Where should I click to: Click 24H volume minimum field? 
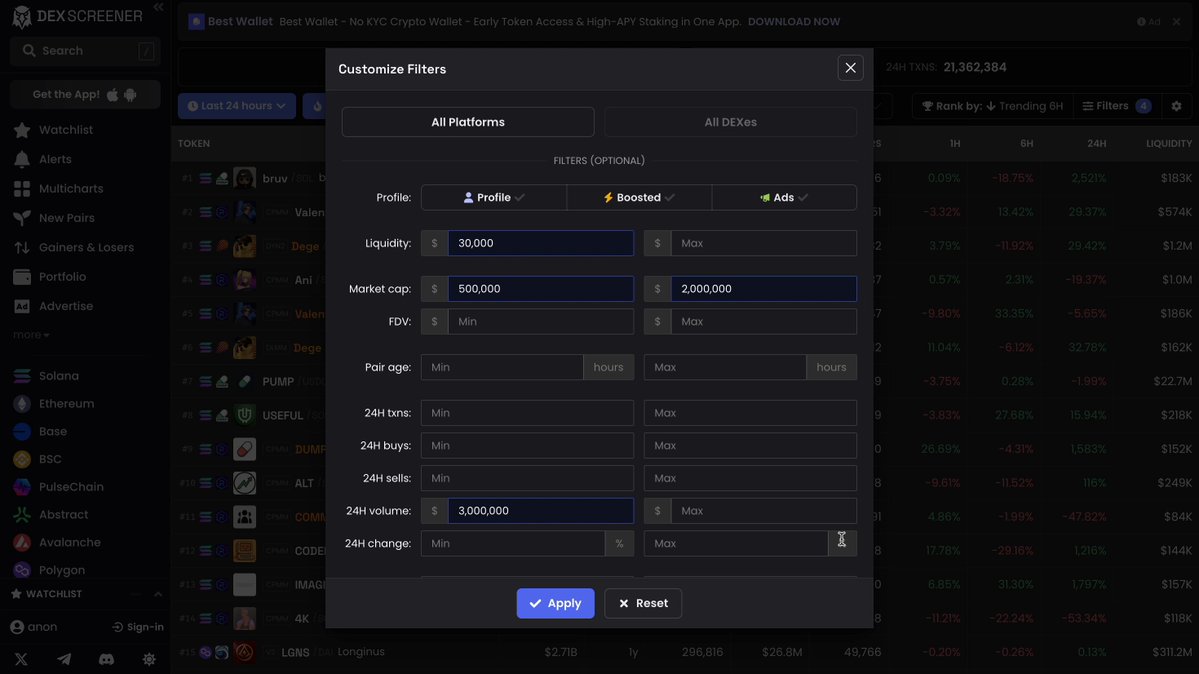pos(541,511)
